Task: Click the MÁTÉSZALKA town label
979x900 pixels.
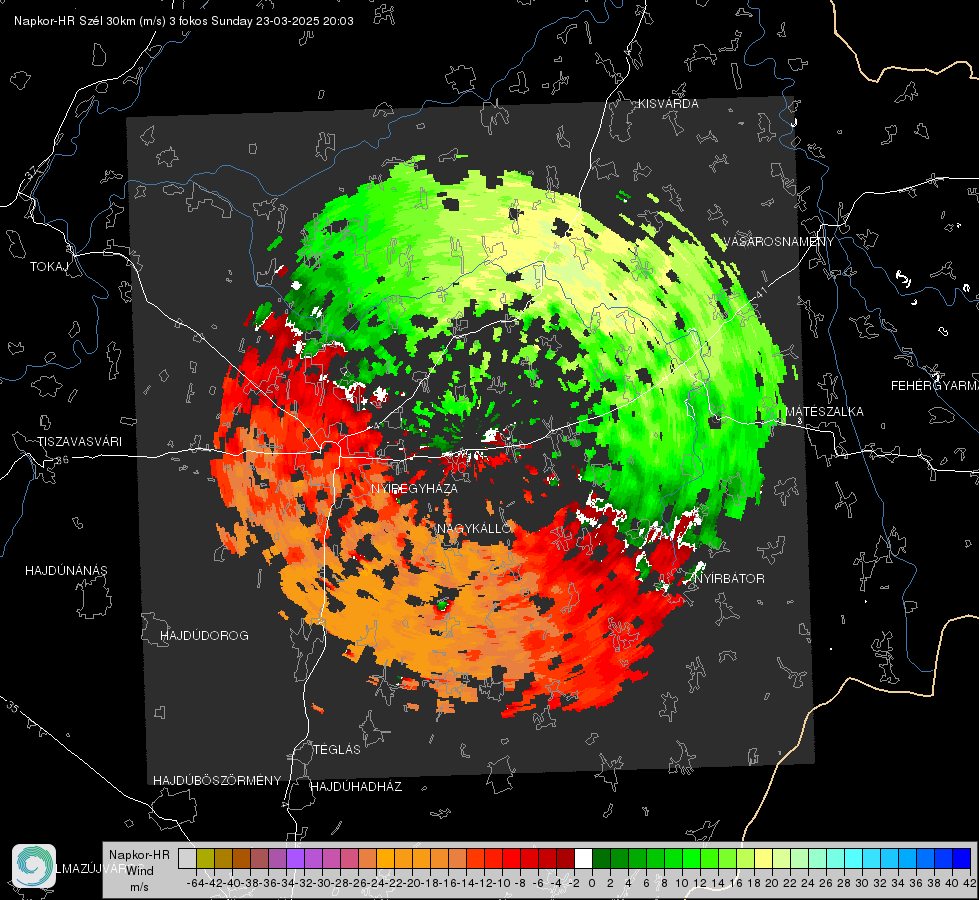Action: pyautogui.click(x=824, y=411)
